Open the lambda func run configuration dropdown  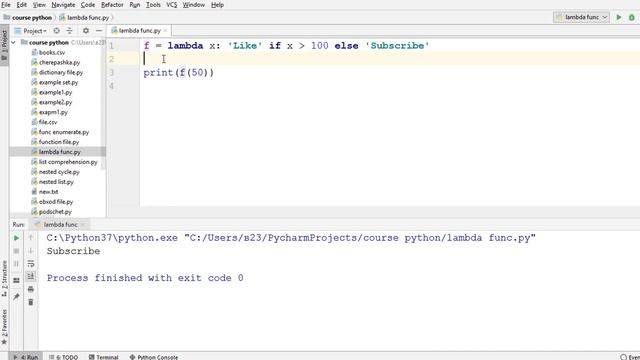(x=582, y=17)
